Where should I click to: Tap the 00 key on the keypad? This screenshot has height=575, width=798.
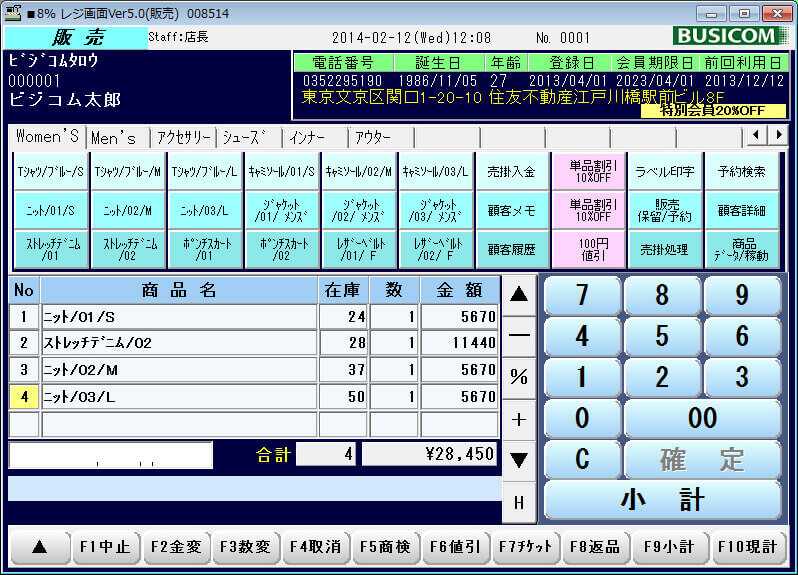[702, 418]
